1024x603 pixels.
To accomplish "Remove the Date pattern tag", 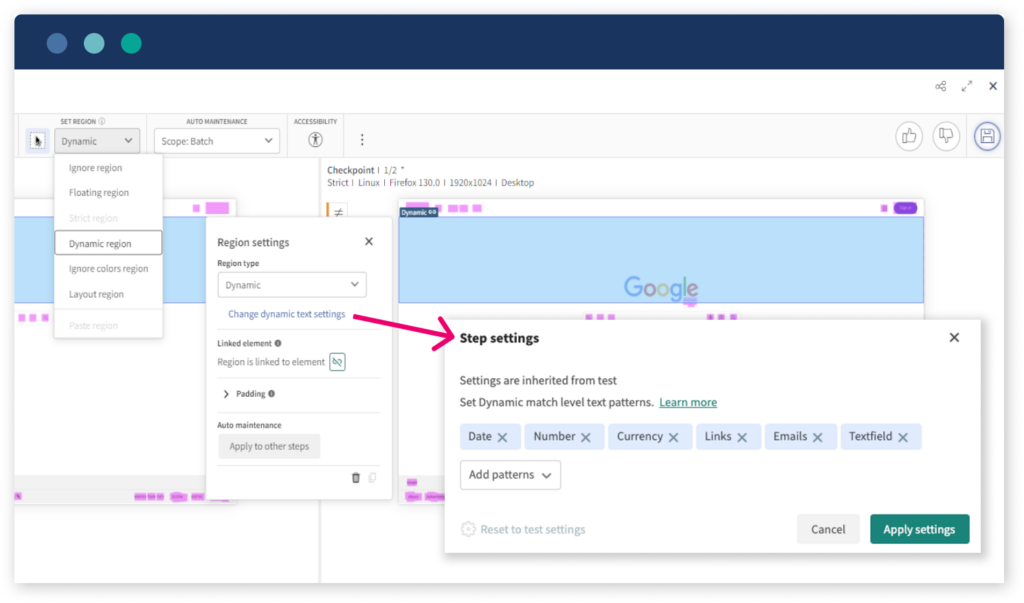I will (x=502, y=437).
